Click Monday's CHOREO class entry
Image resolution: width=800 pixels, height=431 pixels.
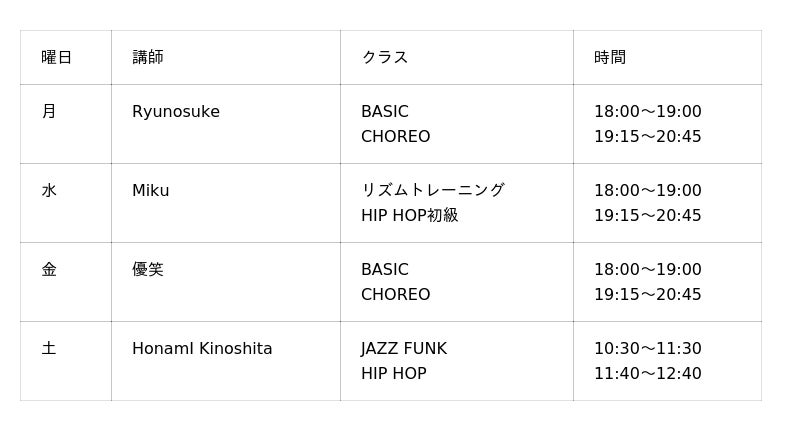(395, 136)
